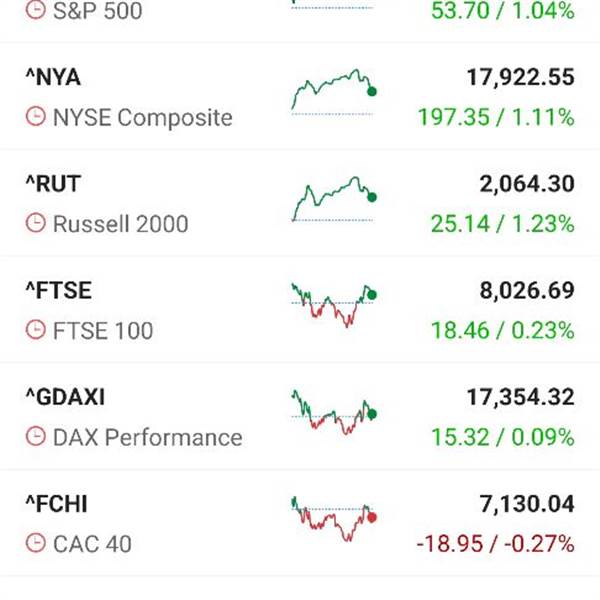Open the ^NYA sparkline chart
The width and height of the screenshot is (600, 600).
334,92
